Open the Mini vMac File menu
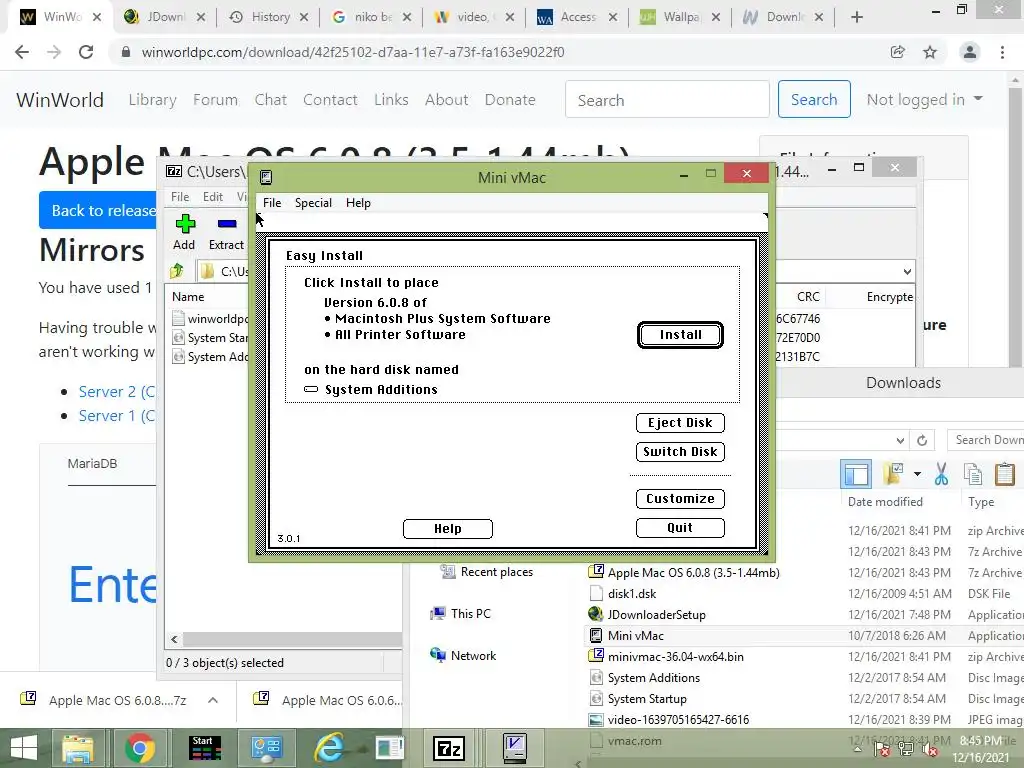 coord(272,202)
